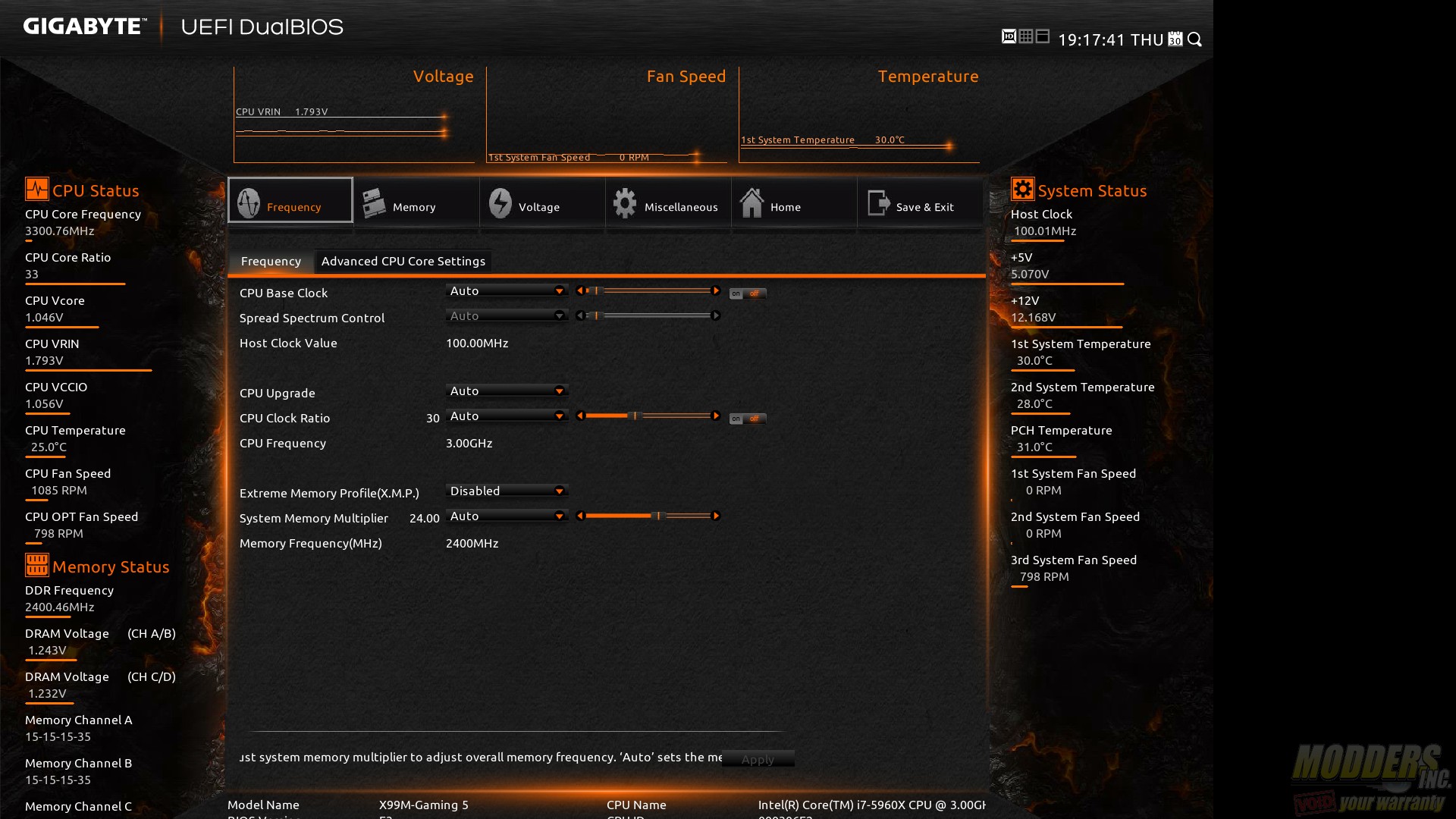Select the Frequency sub-tab
Screen dimensions: 1456x819
point(271,261)
